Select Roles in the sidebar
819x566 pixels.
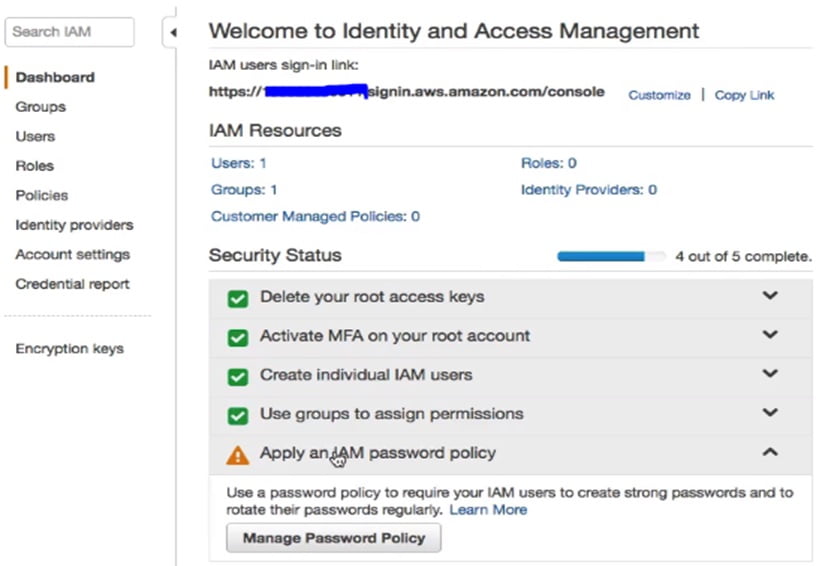pyautogui.click(x=34, y=166)
